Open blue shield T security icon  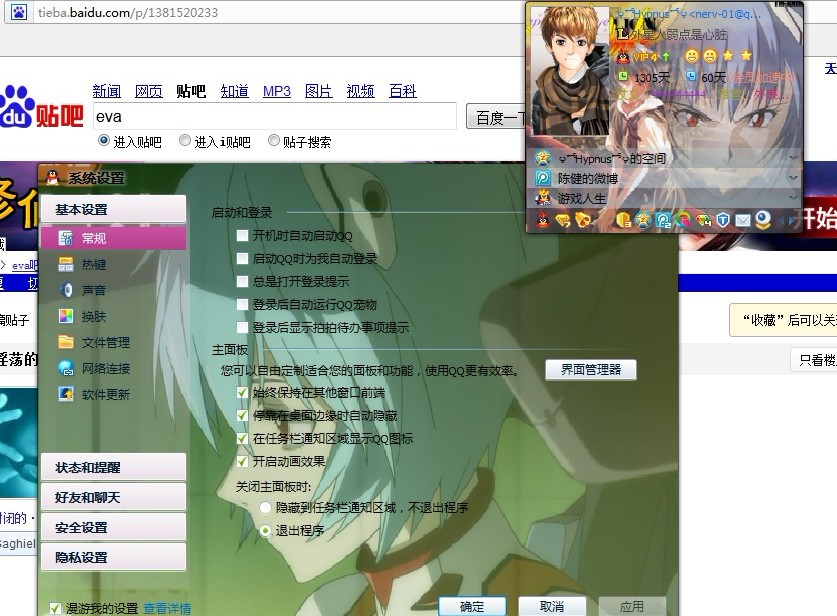tap(723, 219)
